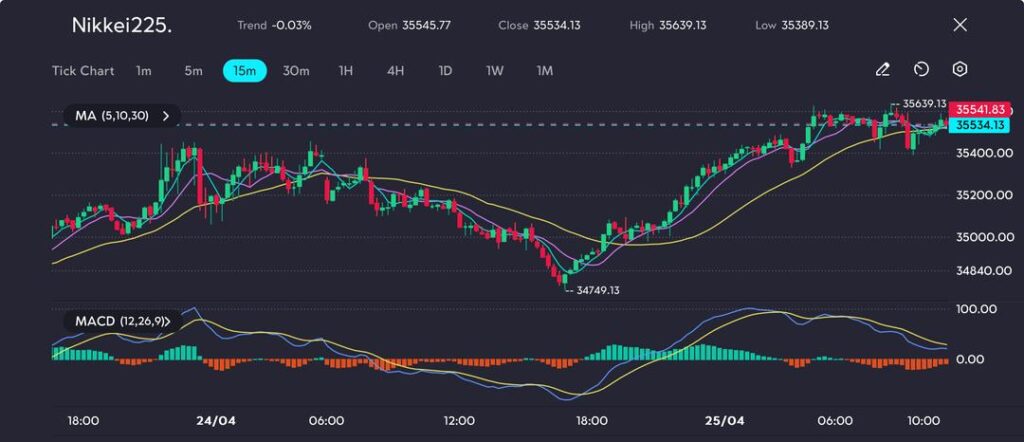Image resolution: width=1024 pixels, height=442 pixels.
Task: Choose the 1H timeframe
Action: pos(346,71)
